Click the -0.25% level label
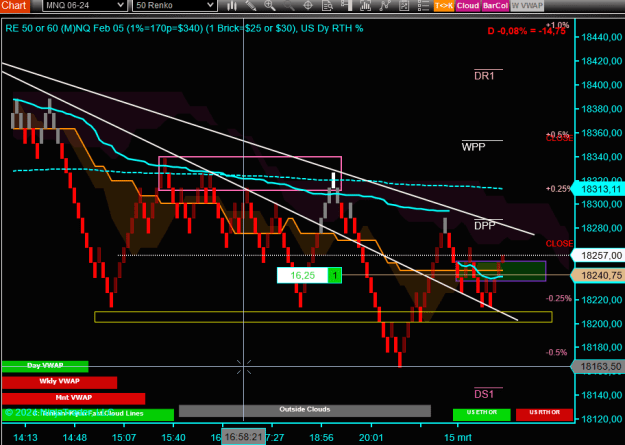625x445 pixels. coord(558,299)
